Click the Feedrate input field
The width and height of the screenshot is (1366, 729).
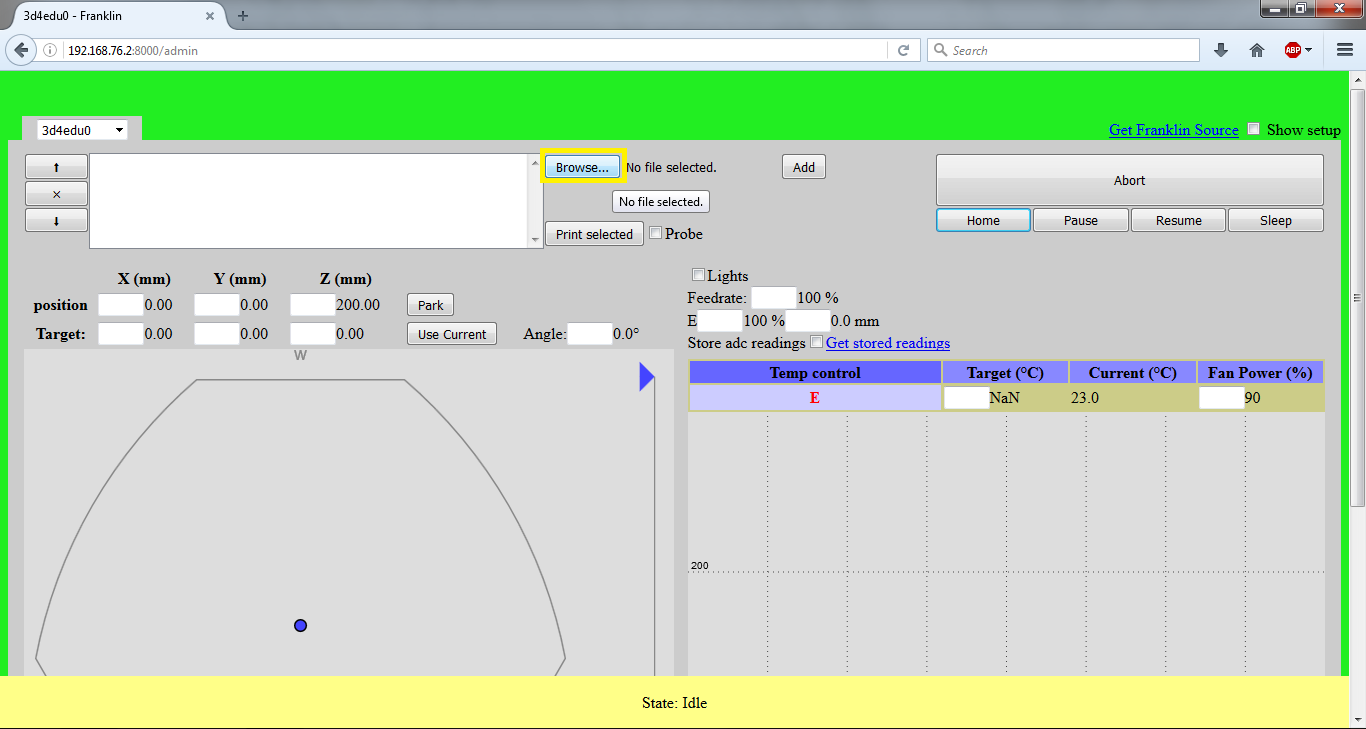pyautogui.click(x=773, y=298)
